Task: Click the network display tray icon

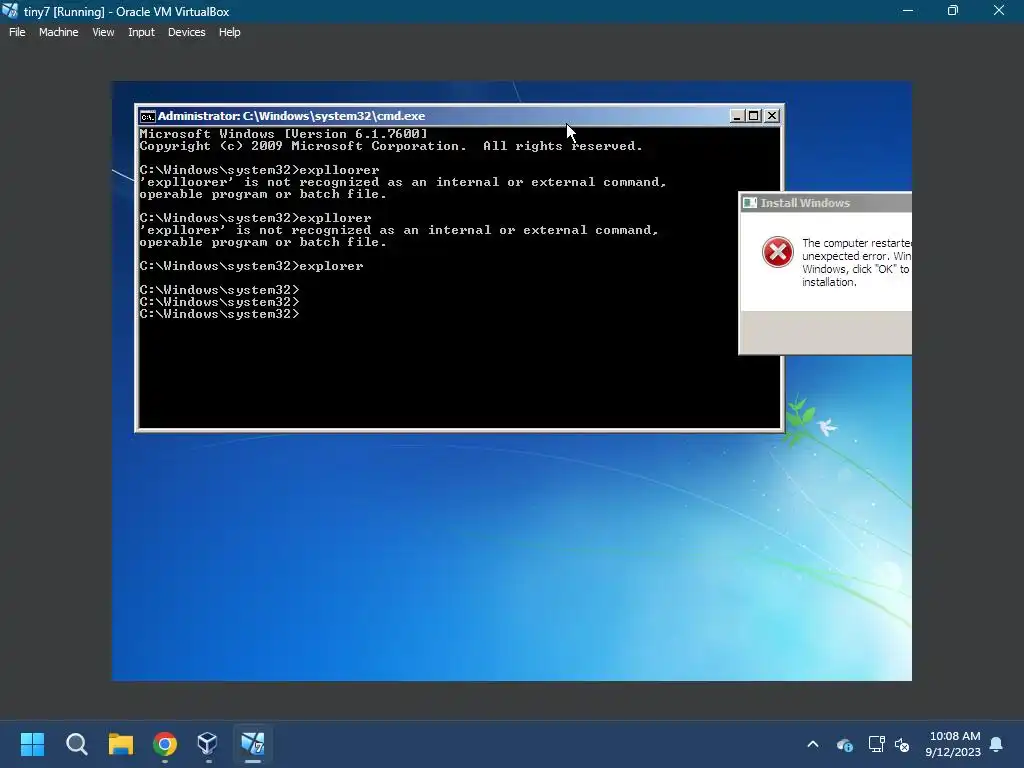Action: (876, 744)
